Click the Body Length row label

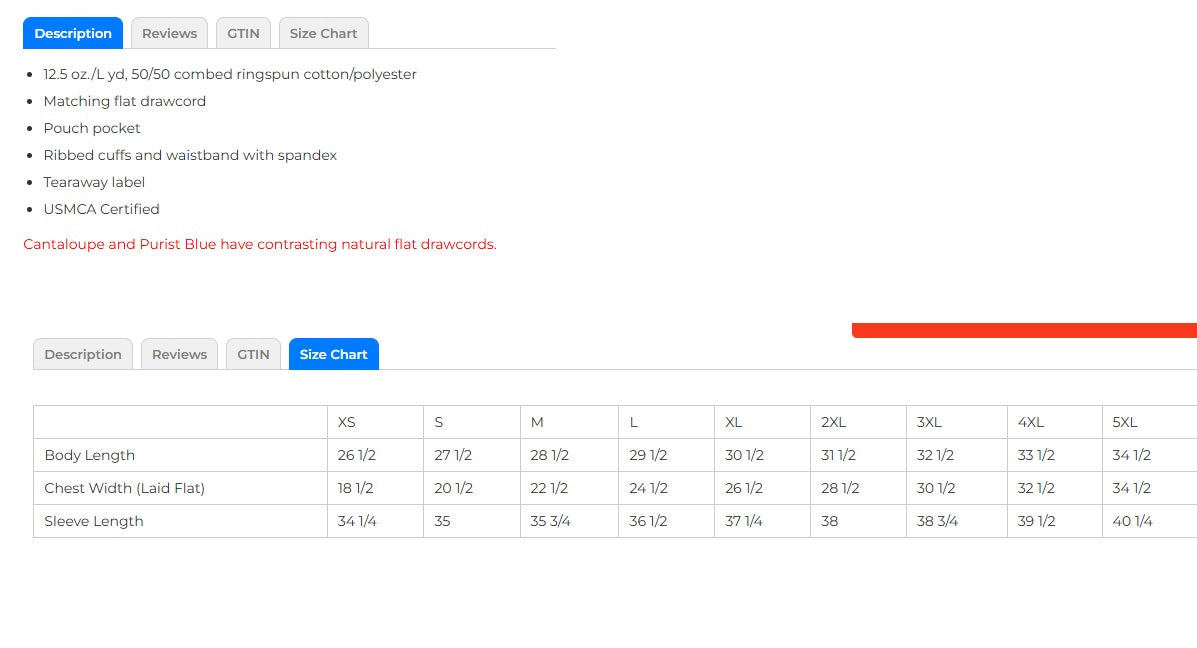(90, 455)
